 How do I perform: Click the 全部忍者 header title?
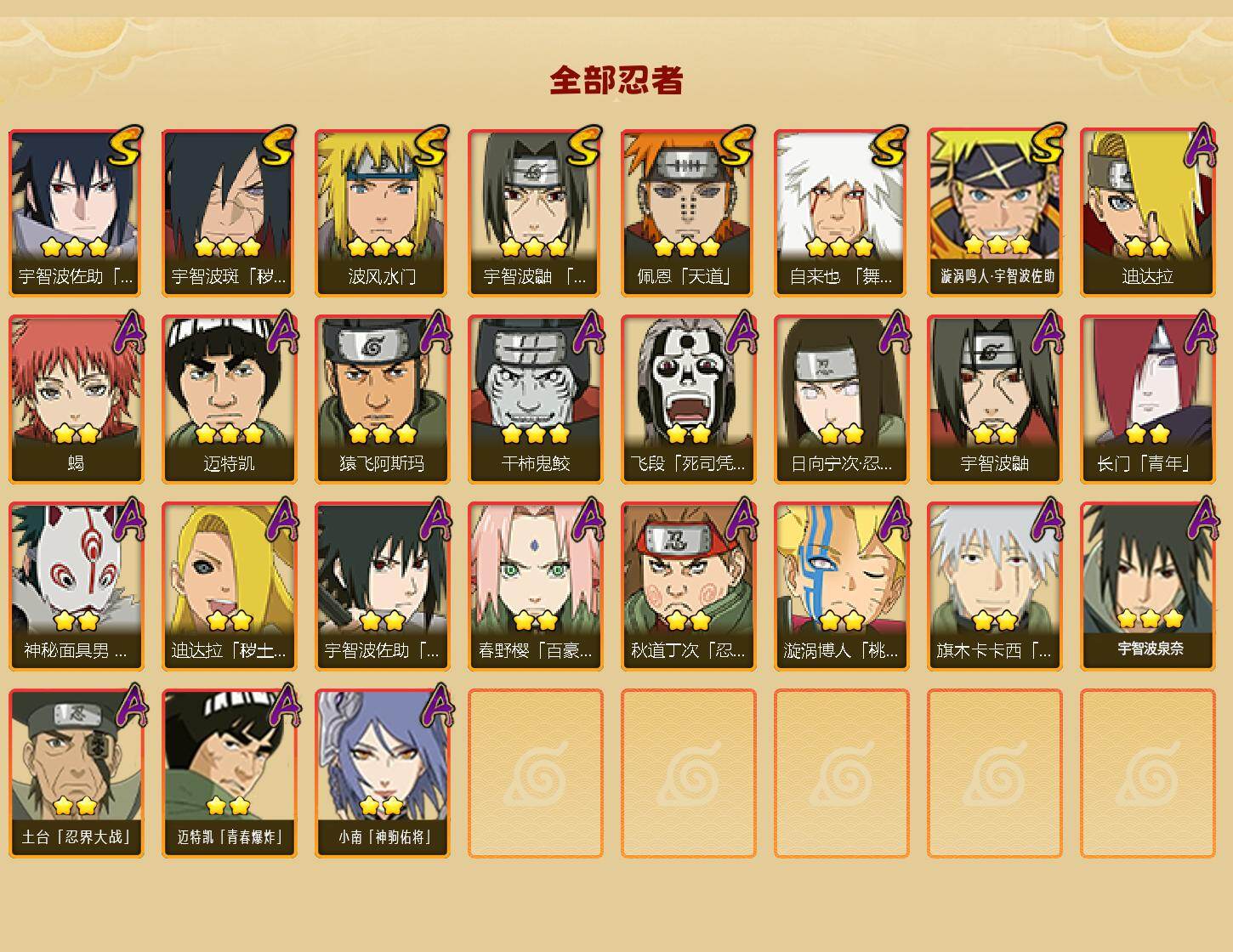(x=616, y=80)
